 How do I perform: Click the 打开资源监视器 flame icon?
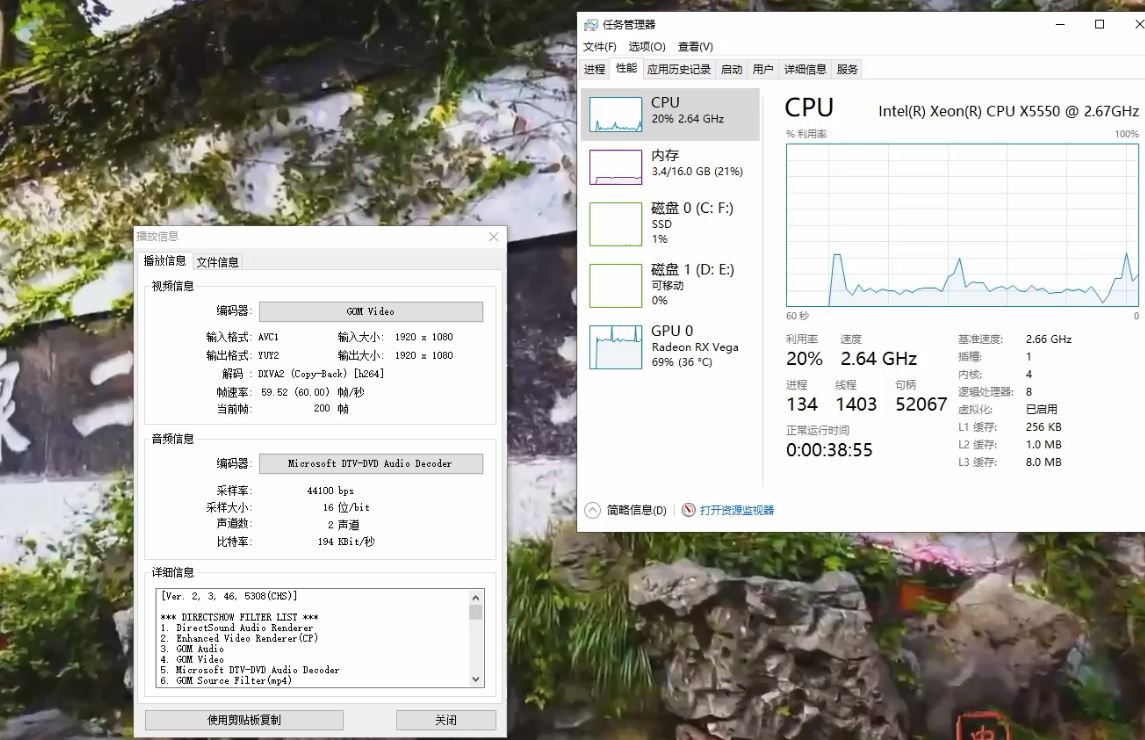click(x=687, y=509)
